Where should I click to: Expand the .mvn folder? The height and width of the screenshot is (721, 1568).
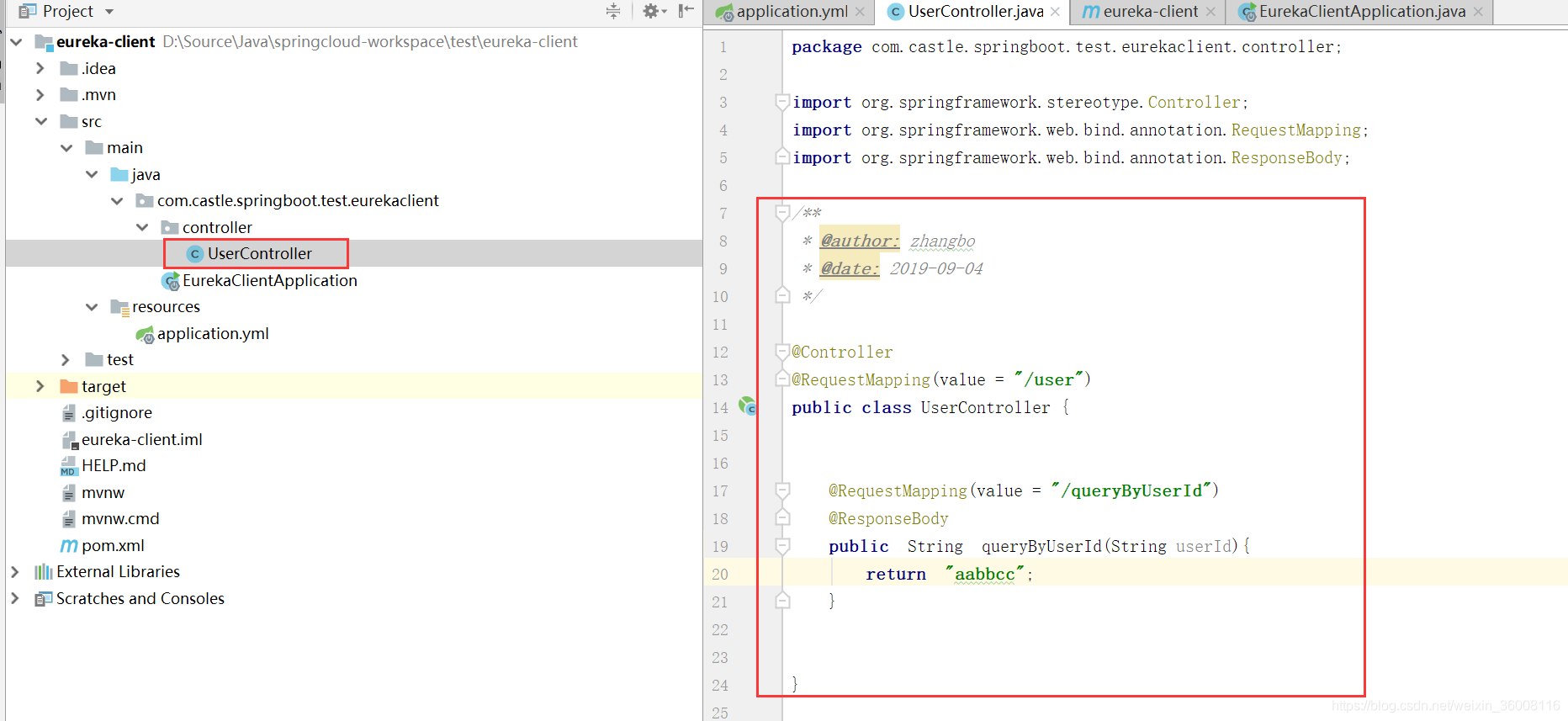click(40, 94)
